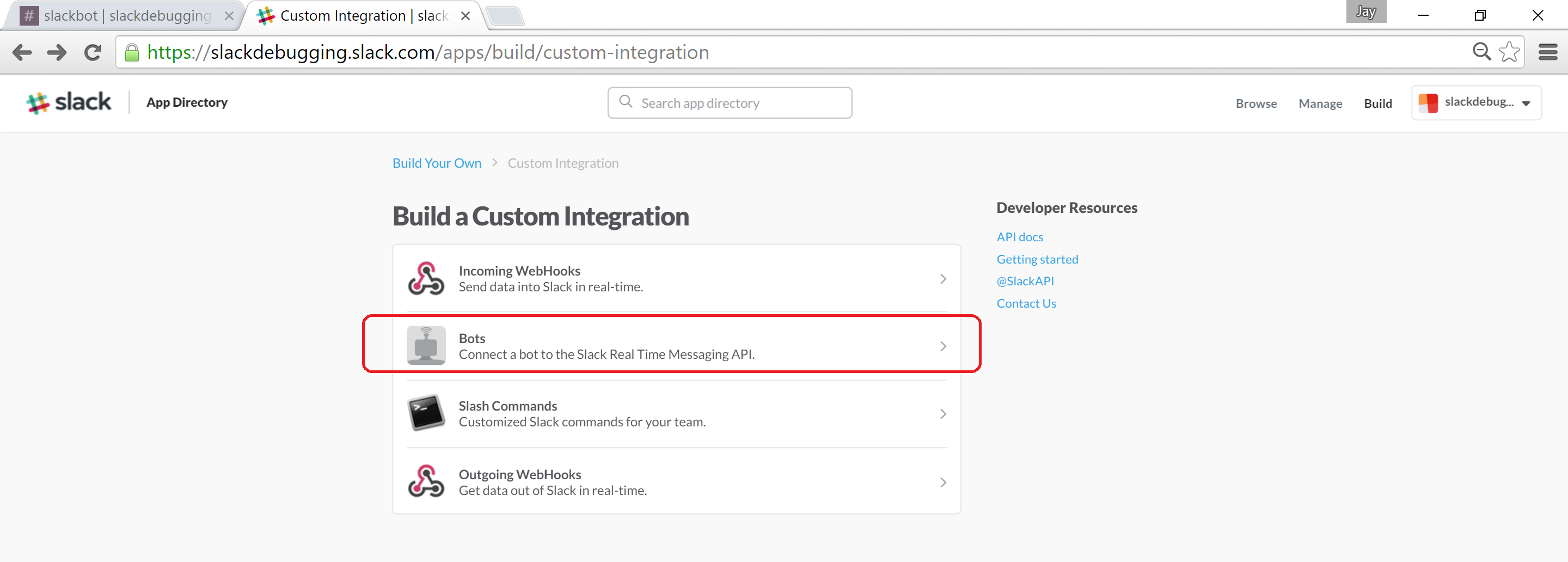Reload the page with refresh icon

click(93, 52)
